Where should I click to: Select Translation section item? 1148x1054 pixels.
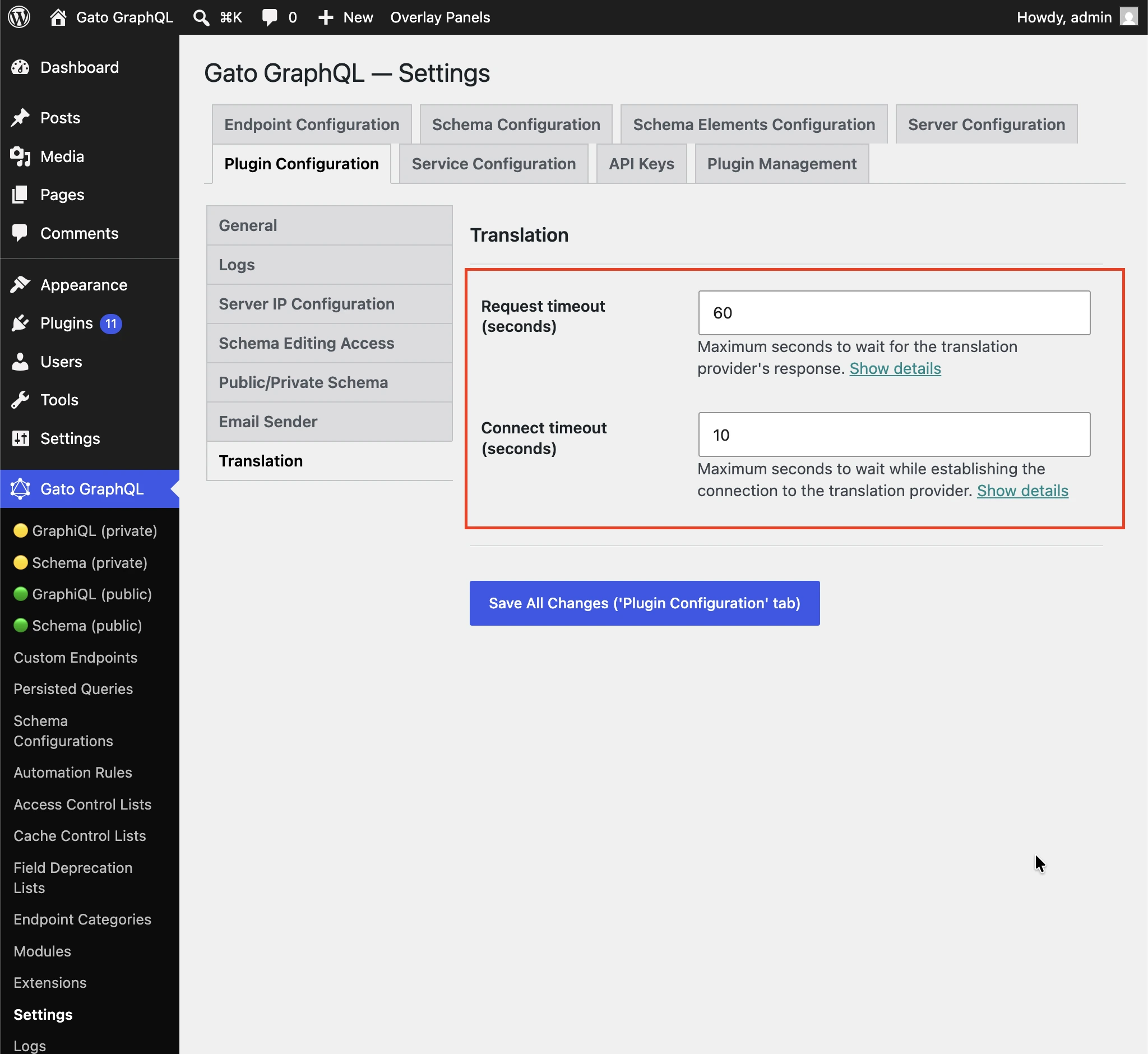coord(330,461)
